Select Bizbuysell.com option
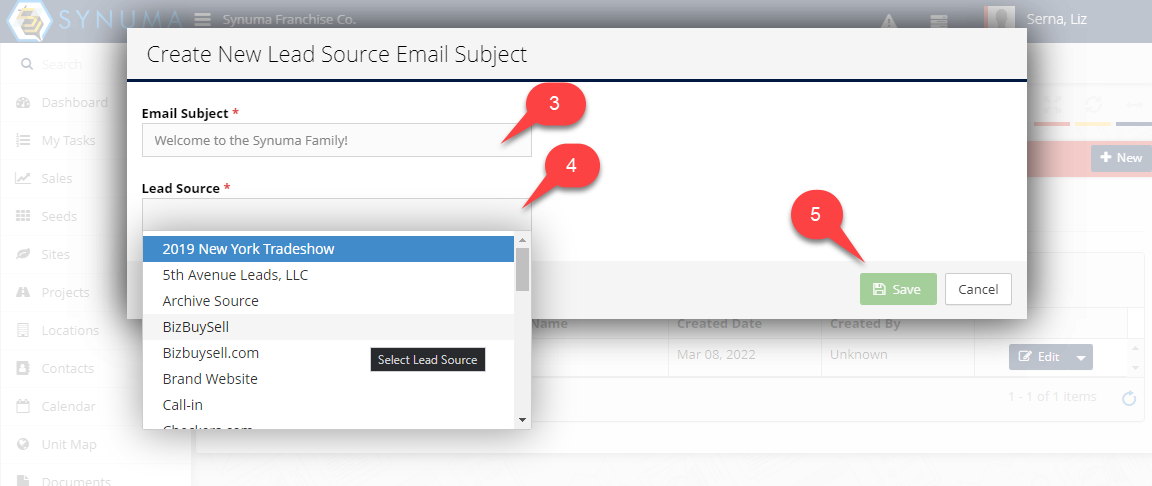This screenshot has height=486, width=1152. (328, 353)
